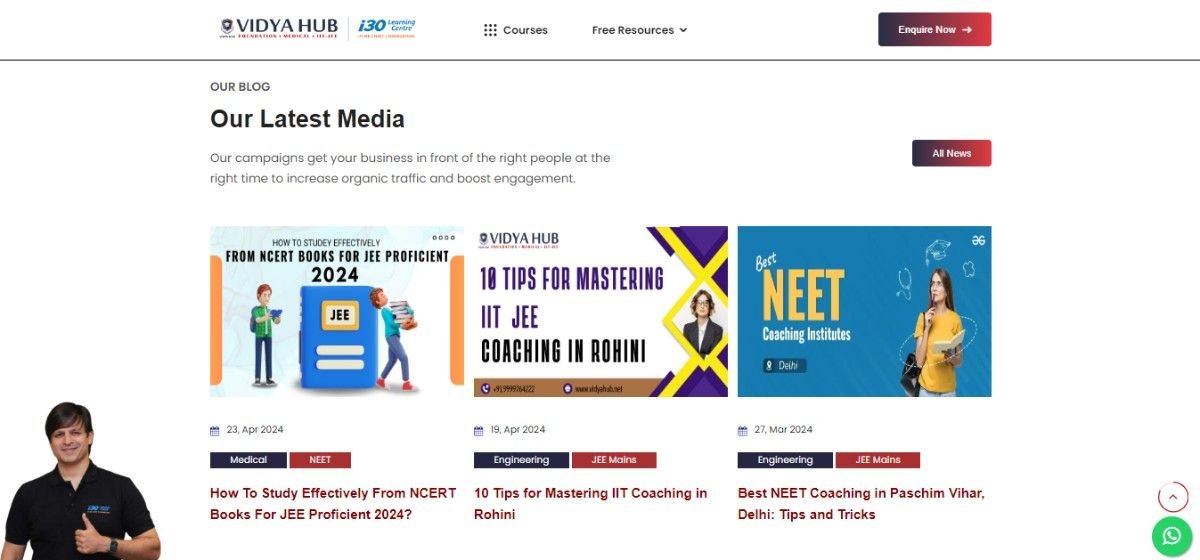Screen dimensions: 1200x560
Task: Click the All News button
Action: tap(951, 153)
